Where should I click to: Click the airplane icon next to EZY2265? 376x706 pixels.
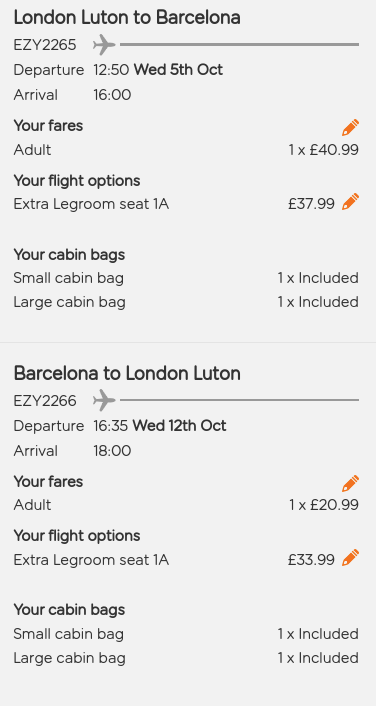tap(104, 45)
